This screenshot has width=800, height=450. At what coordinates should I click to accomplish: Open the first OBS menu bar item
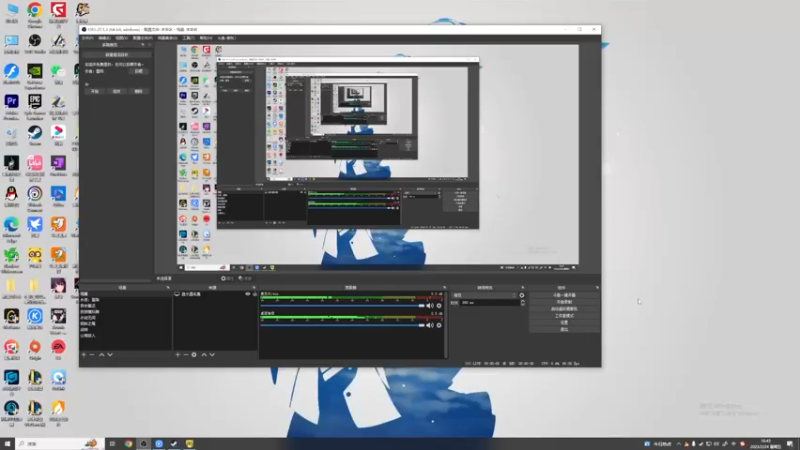[88, 38]
